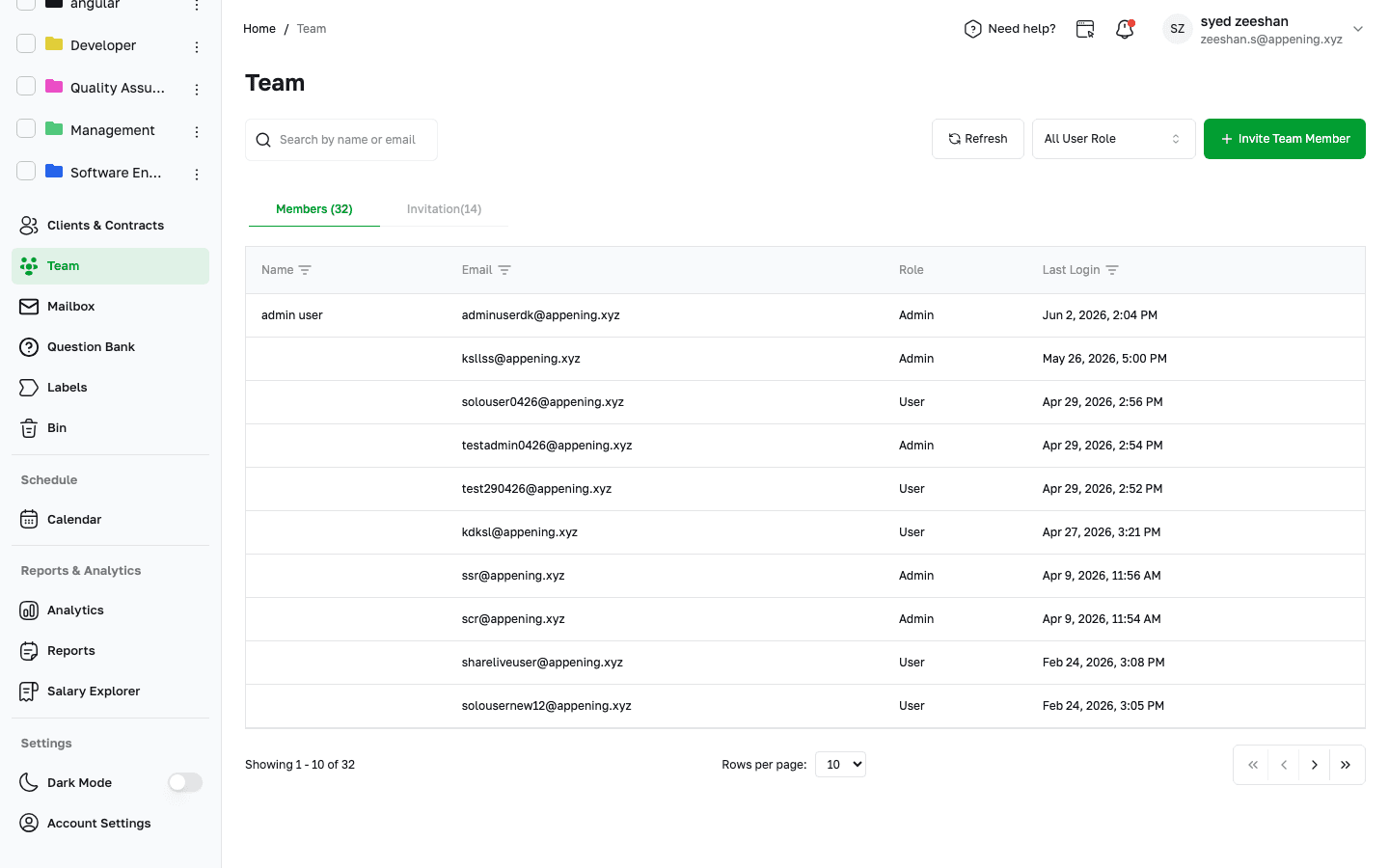
Task: Click the browser window icon beside Need help
Action: pyautogui.click(x=1085, y=29)
